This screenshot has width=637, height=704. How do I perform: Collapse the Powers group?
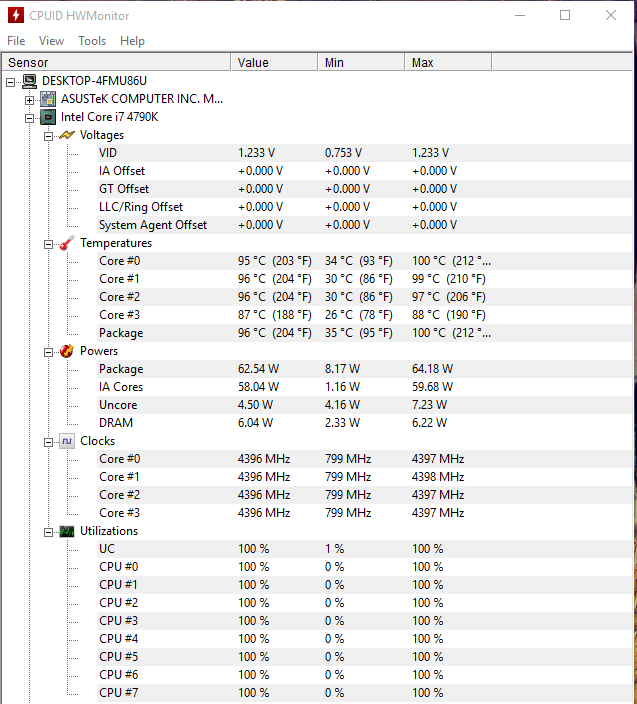pos(48,352)
